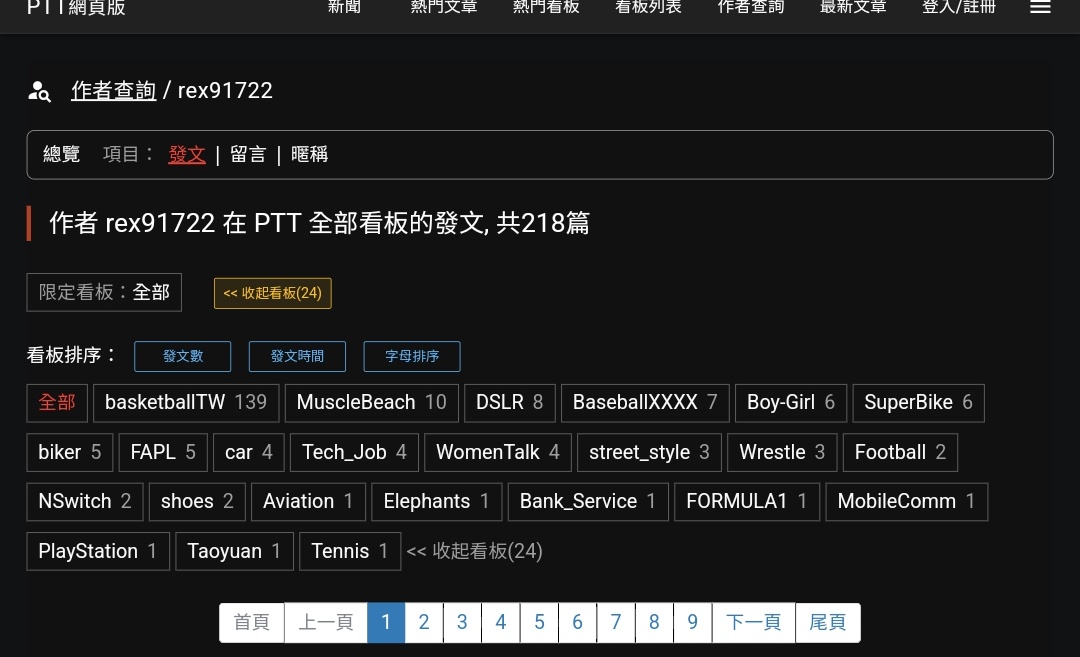The width and height of the screenshot is (1080, 657).
Task: Click the author search person icon
Action: tap(39, 92)
